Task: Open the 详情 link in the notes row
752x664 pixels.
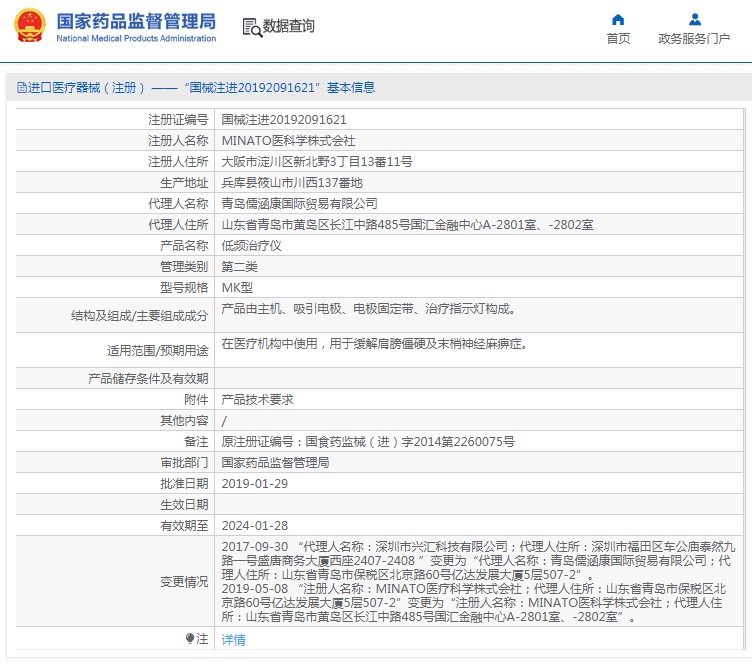Action: click(x=232, y=639)
